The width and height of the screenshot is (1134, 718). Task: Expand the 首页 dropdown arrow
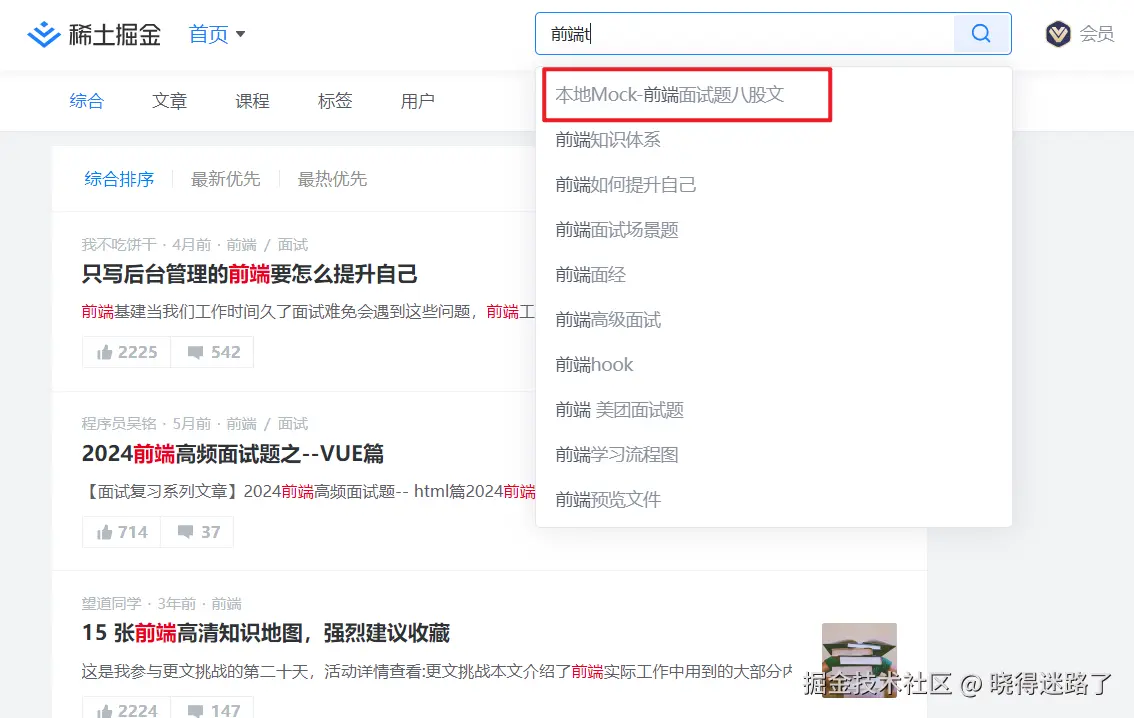(241, 34)
